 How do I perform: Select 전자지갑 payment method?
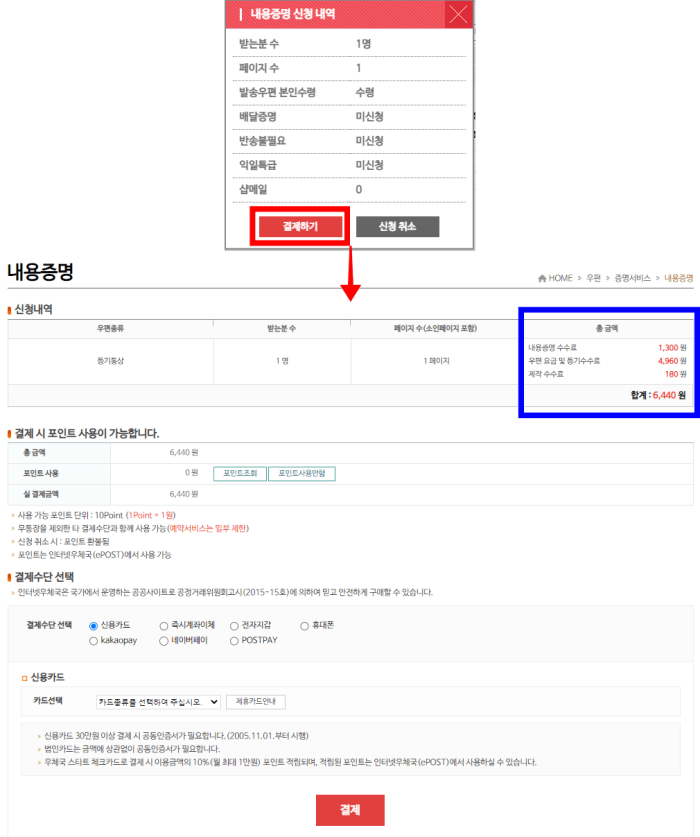[x=234, y=626]
